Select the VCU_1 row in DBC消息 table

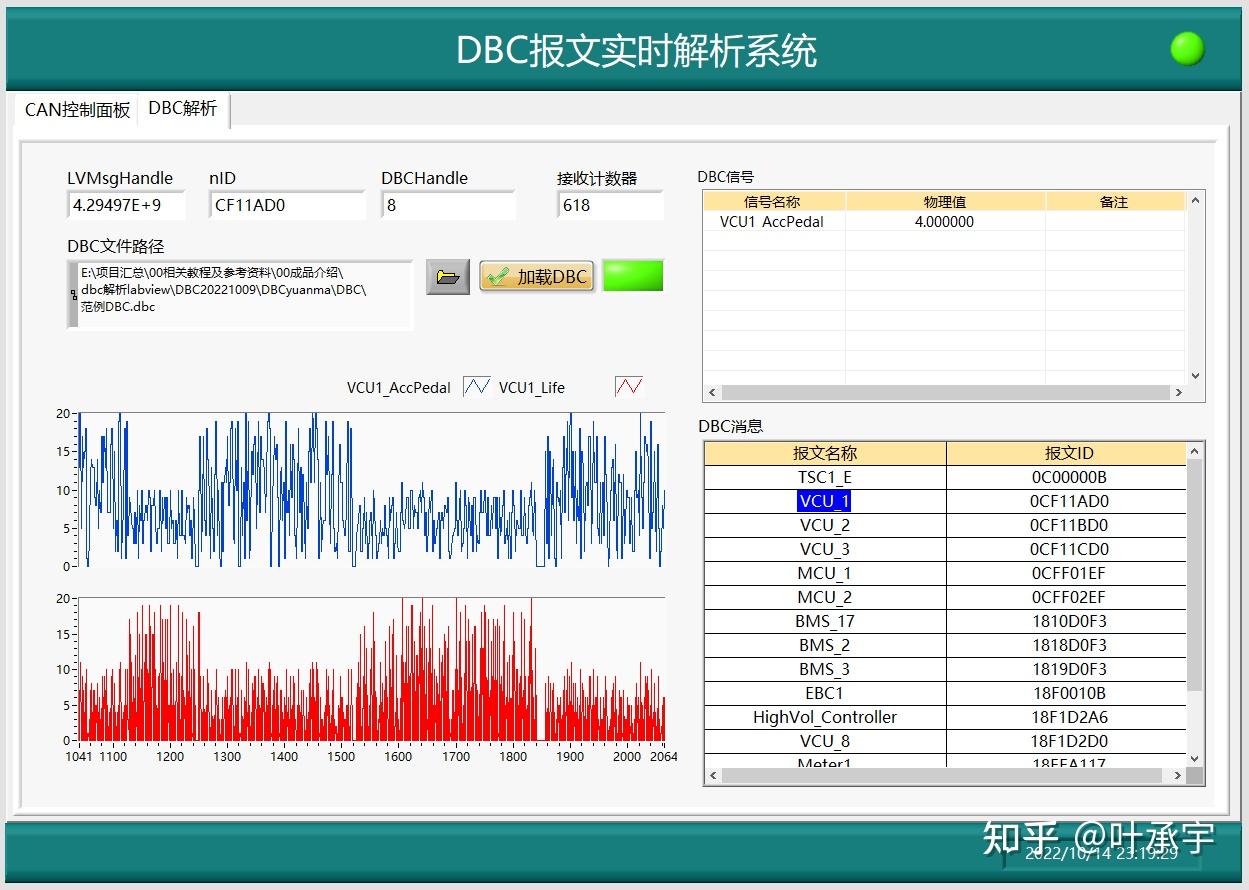click(824, 501)
